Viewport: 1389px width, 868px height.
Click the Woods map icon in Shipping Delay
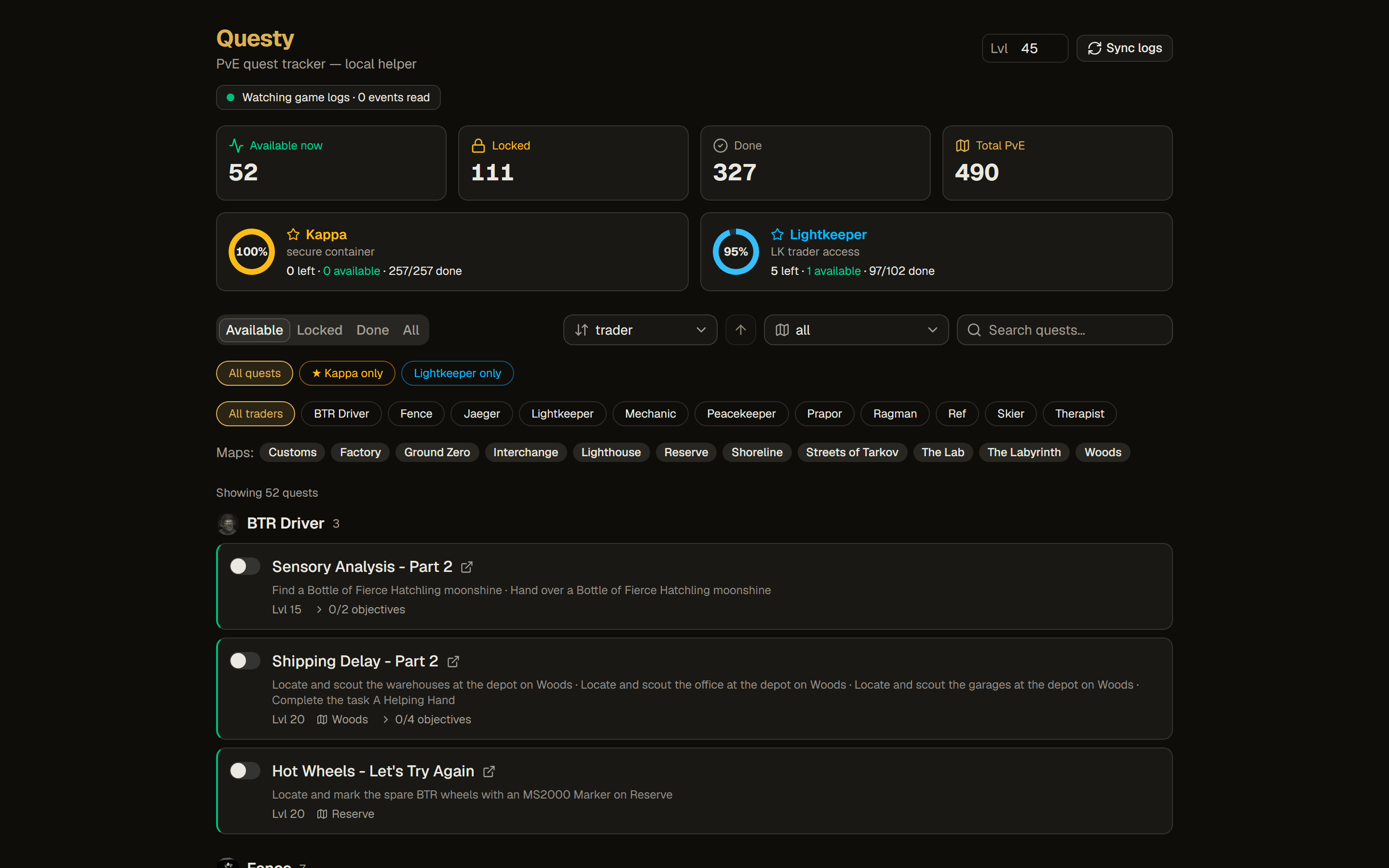coord(322,719)
